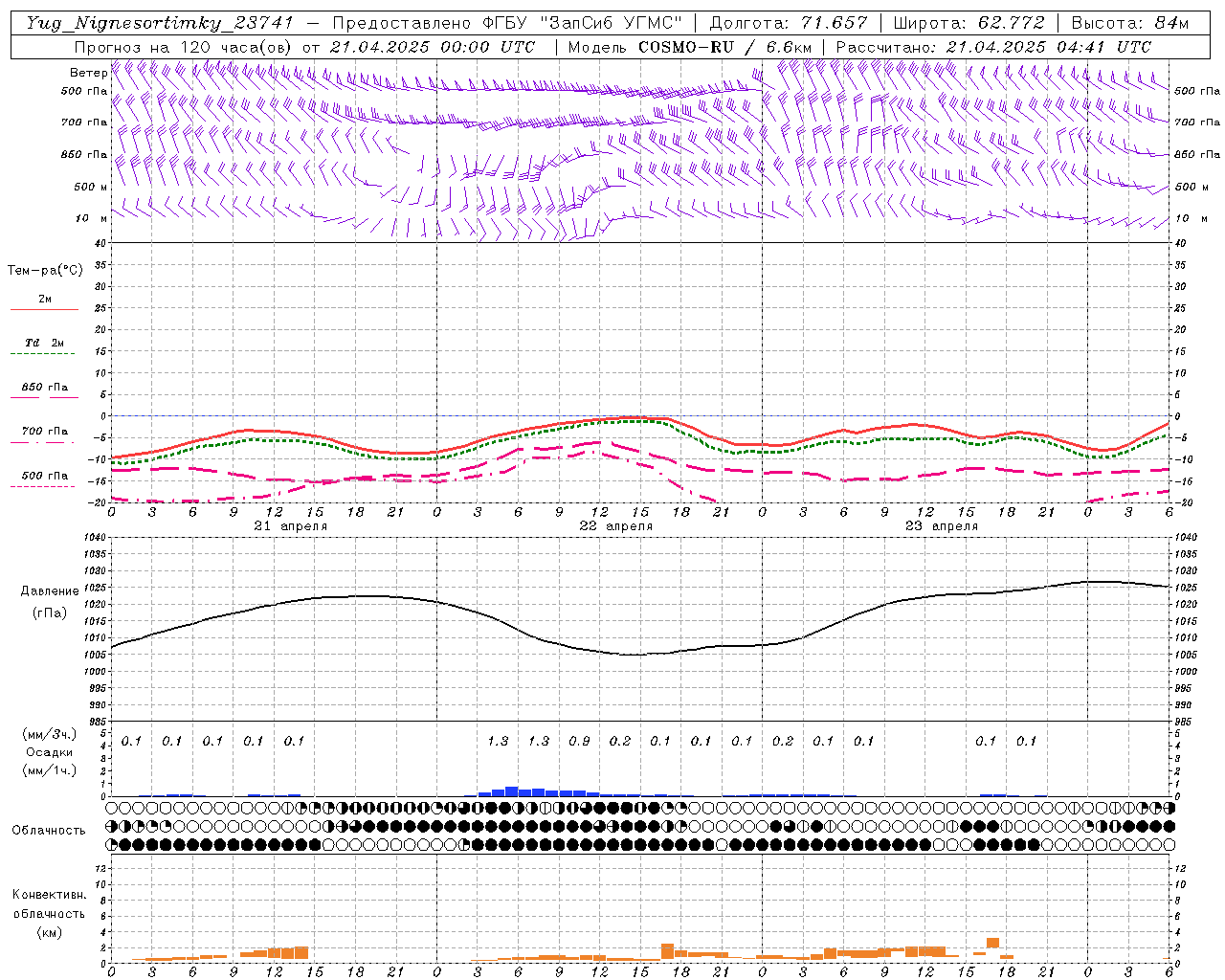Image resolution: width=1225 pixels, height=980 pixels.
Task: Click the Прогноз на 120 часа(ов) text
Action: click(x=184, y=47)
